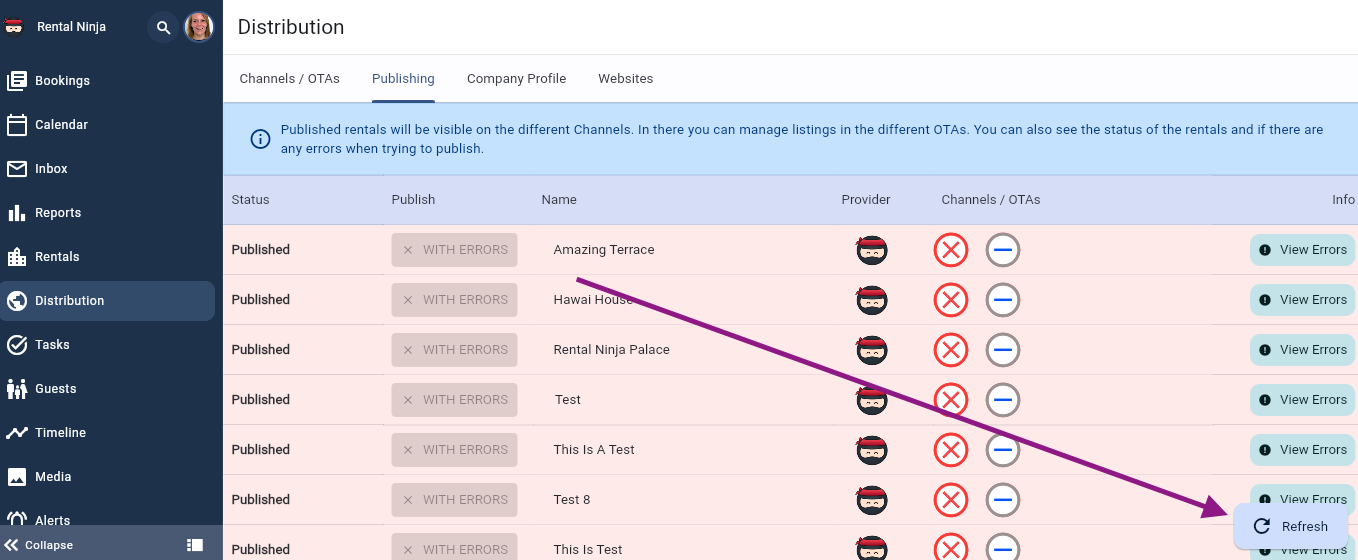Click blue minus channel icon for Test row
Image resolution: width=1358 pixels, height=560 pixels.
(1002, 400)
